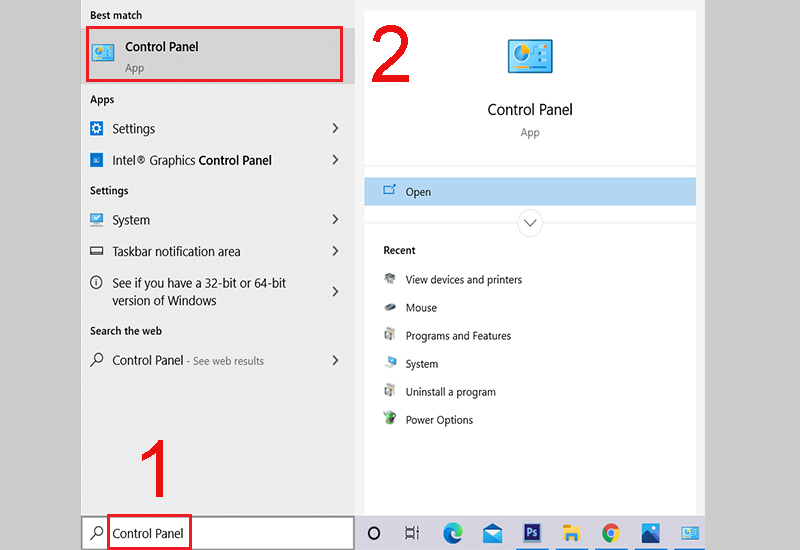Expand the Settings result arrow
Screen dimensions: 800x550
(x=335, y=128)
